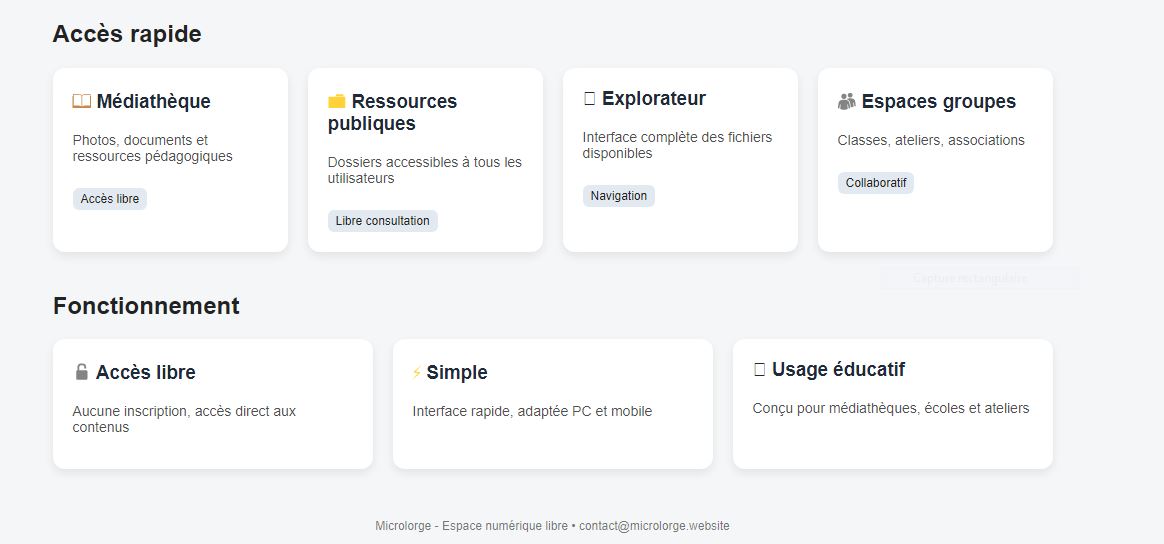This screenshot has width=1164, height=544.
Task: Click the open book icon beside Médiathèque
Action: point(82,101)
